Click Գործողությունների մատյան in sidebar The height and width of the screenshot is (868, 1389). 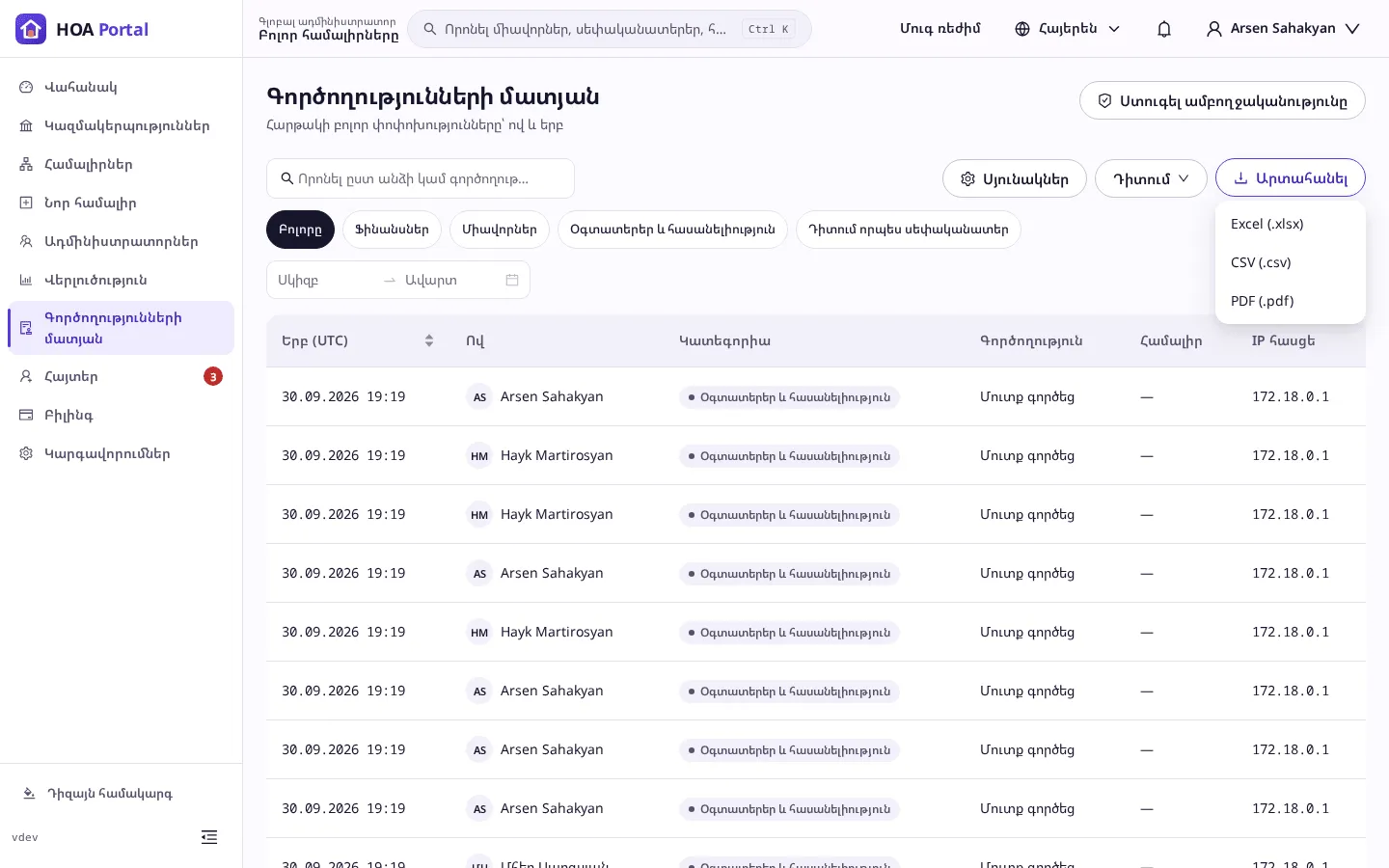click(121, 328)
